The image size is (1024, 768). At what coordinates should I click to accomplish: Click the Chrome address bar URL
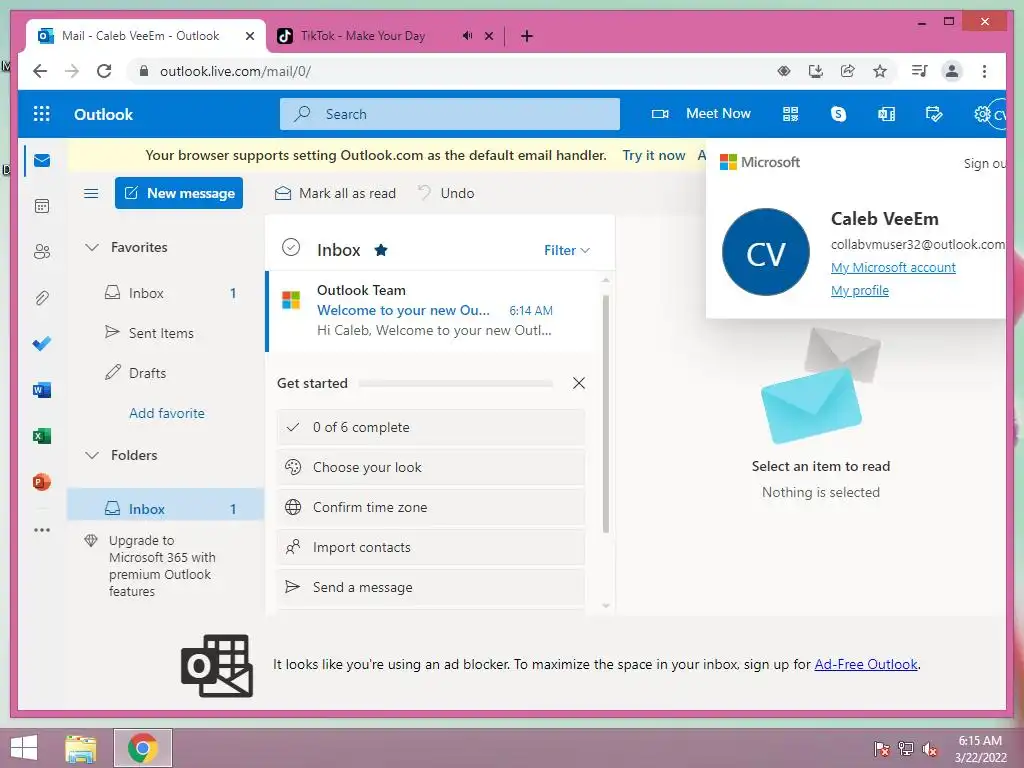235,71
